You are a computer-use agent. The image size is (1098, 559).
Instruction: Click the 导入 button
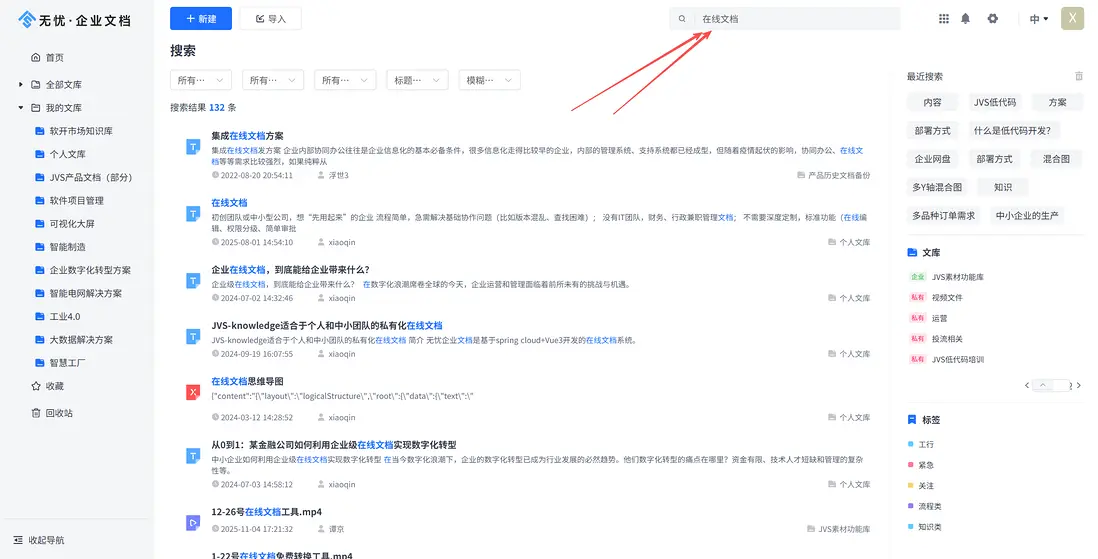click(x=270, y=18)
